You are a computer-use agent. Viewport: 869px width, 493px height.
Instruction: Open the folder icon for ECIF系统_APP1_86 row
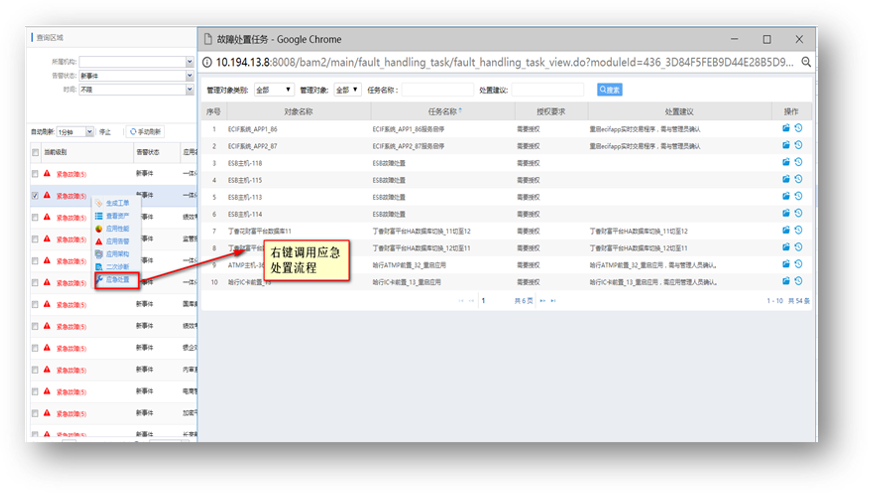[x=786, y=128]
